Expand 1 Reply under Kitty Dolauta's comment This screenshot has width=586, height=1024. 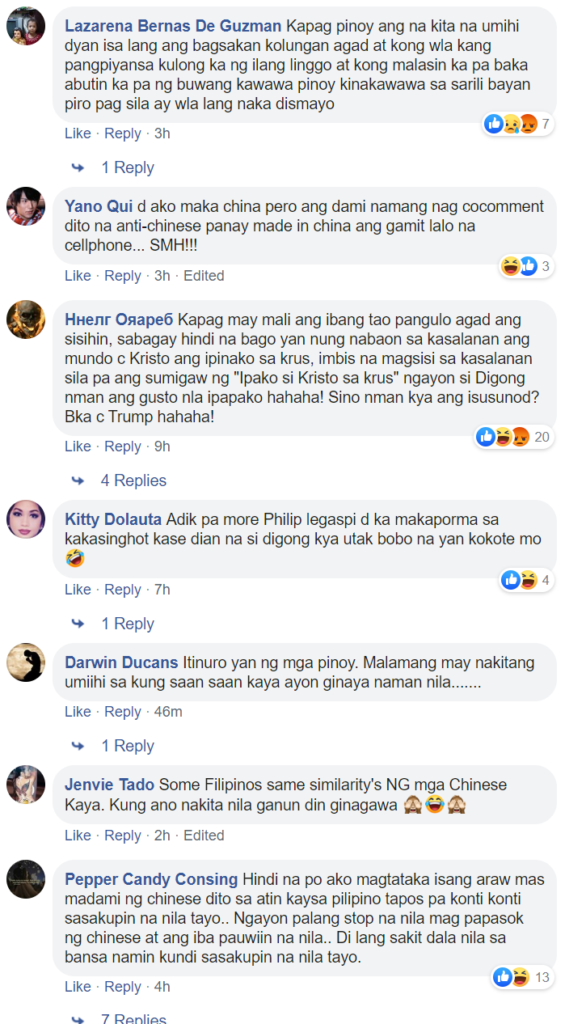pos(127,624)
